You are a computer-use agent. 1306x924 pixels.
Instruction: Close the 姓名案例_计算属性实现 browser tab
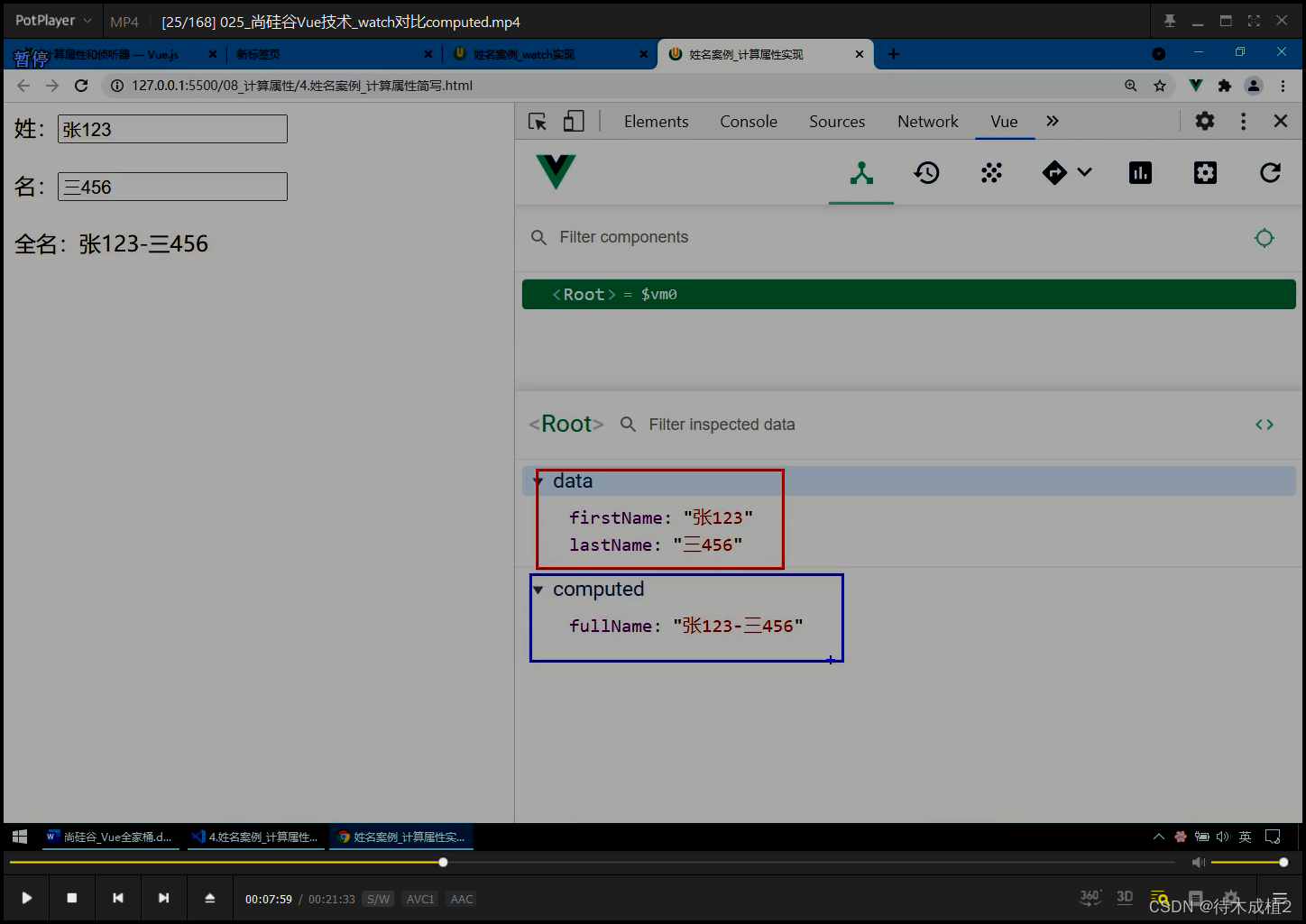pos(860,54)
